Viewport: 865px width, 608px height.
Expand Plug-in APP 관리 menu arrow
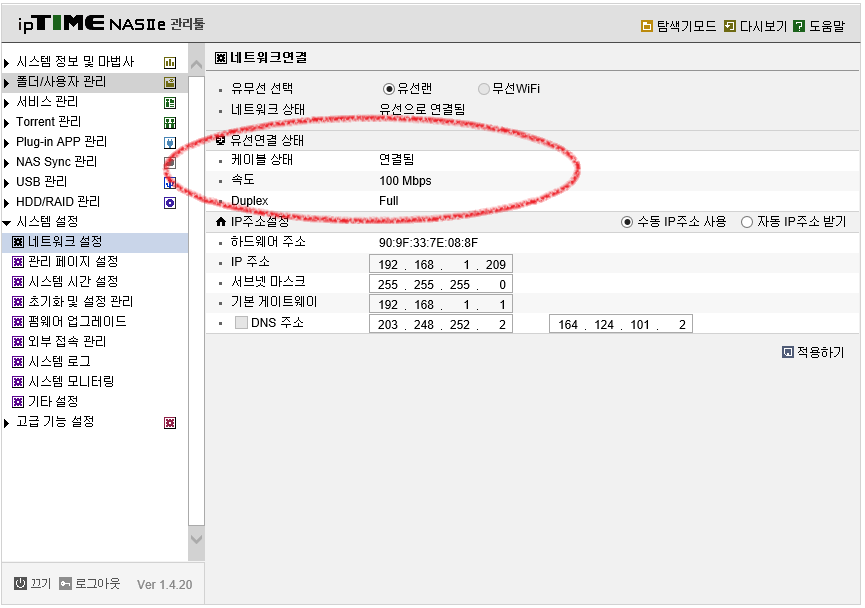point(7,143)
